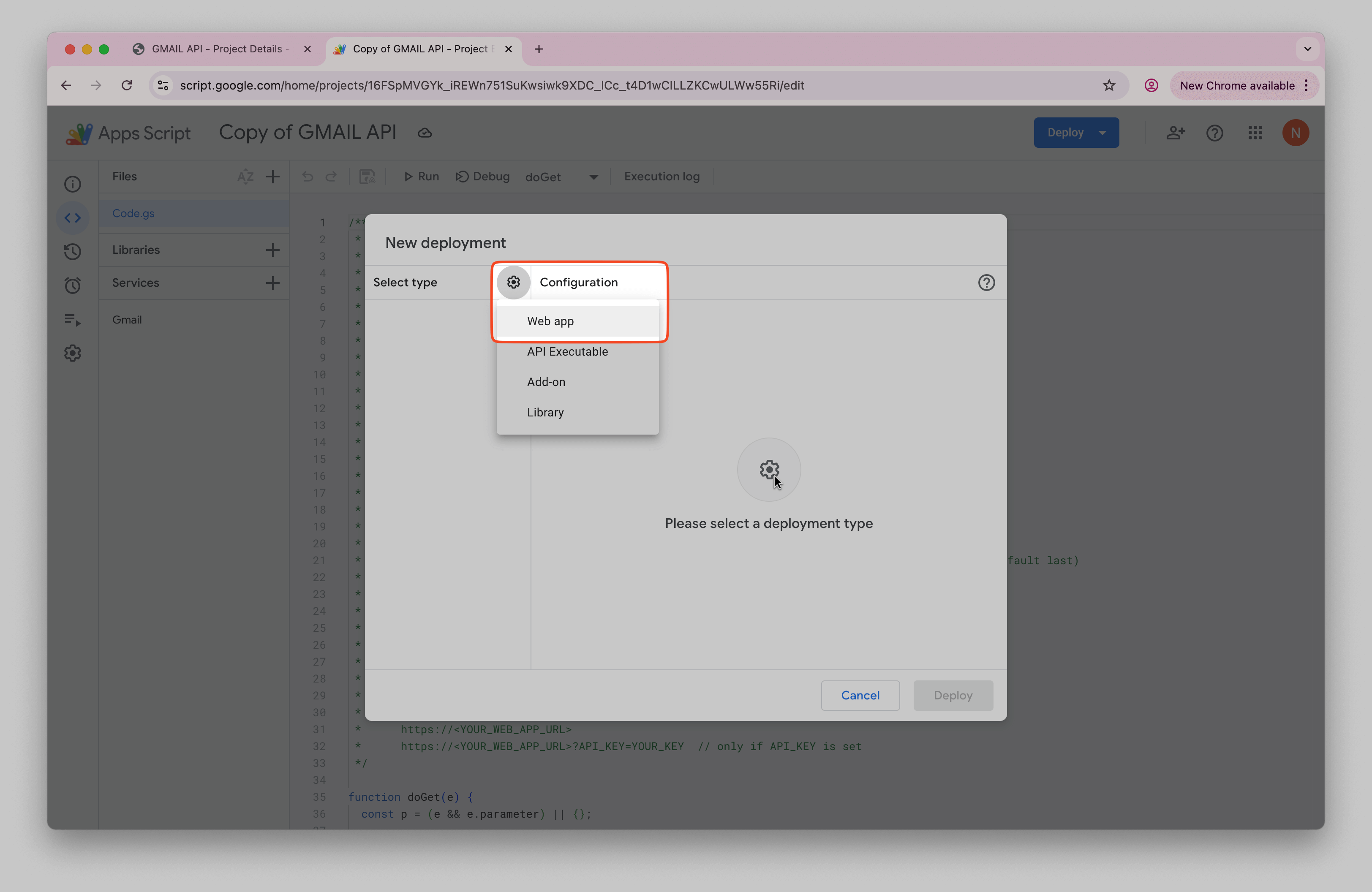Viewport: 1372px width, 892px height.
Task: Add a service with plus icon
Action: [x=273, y=283]
